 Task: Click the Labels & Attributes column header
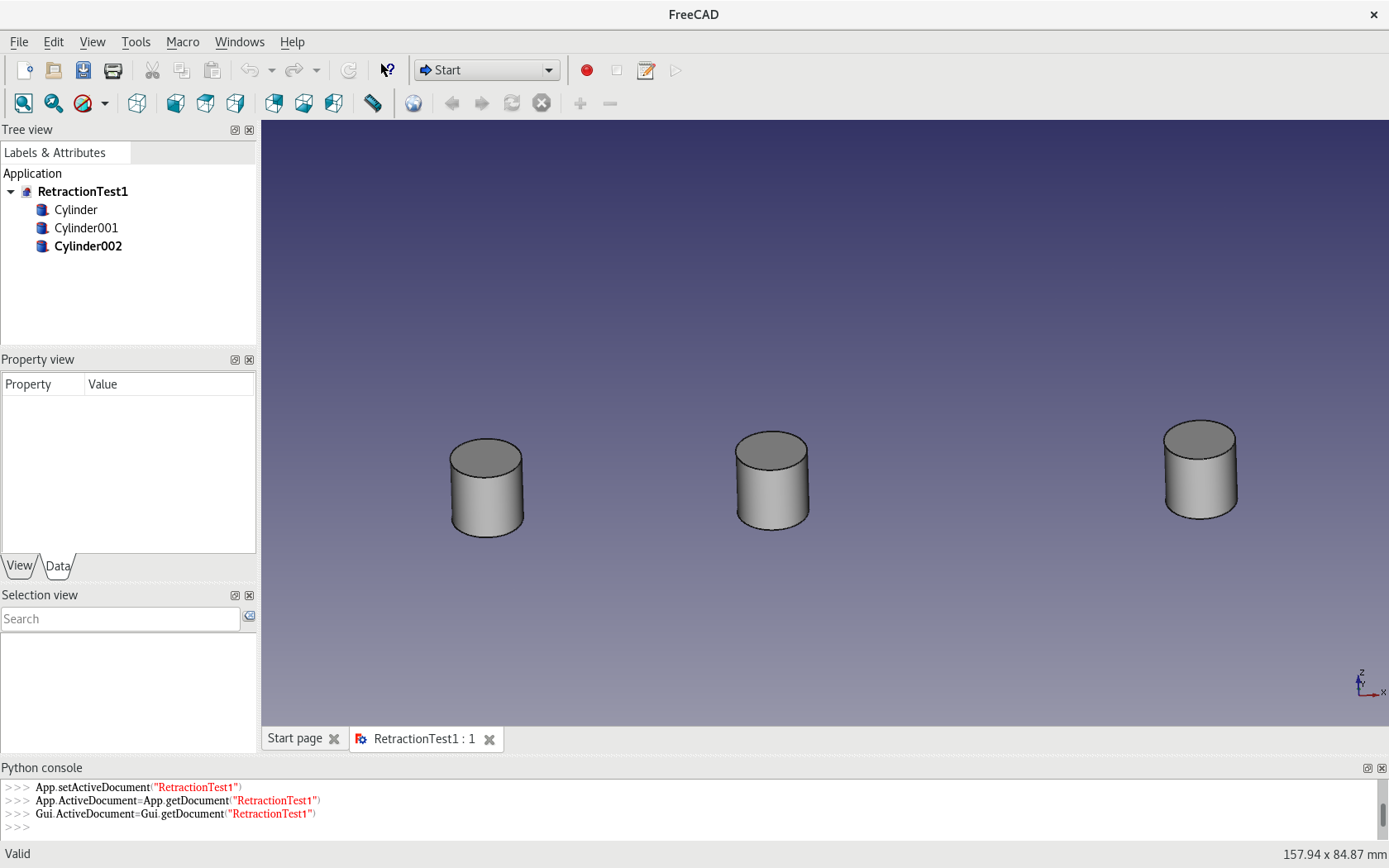(x=65, y=153)
